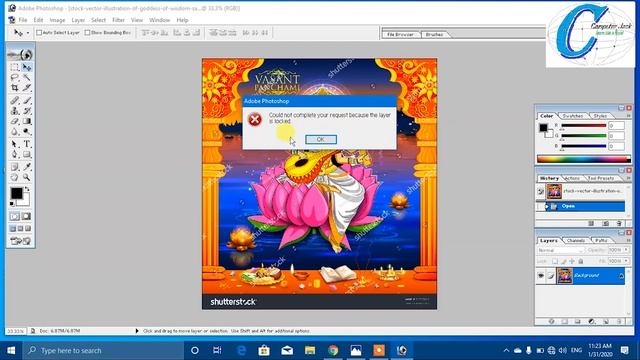Hide the Background layer eye icon
Image resolution: width=640 pixels, height=360 pixels.
541,276
